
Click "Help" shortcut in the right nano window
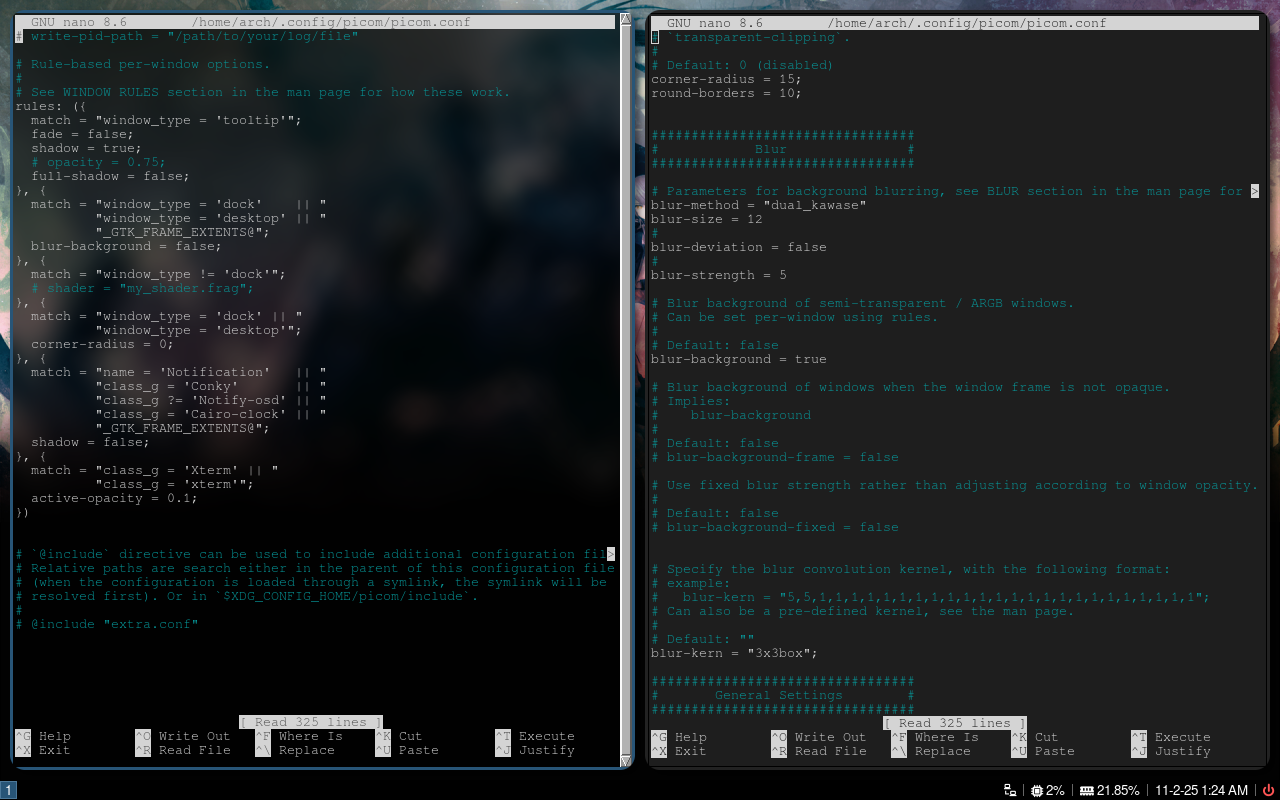(x=691, y=737)
